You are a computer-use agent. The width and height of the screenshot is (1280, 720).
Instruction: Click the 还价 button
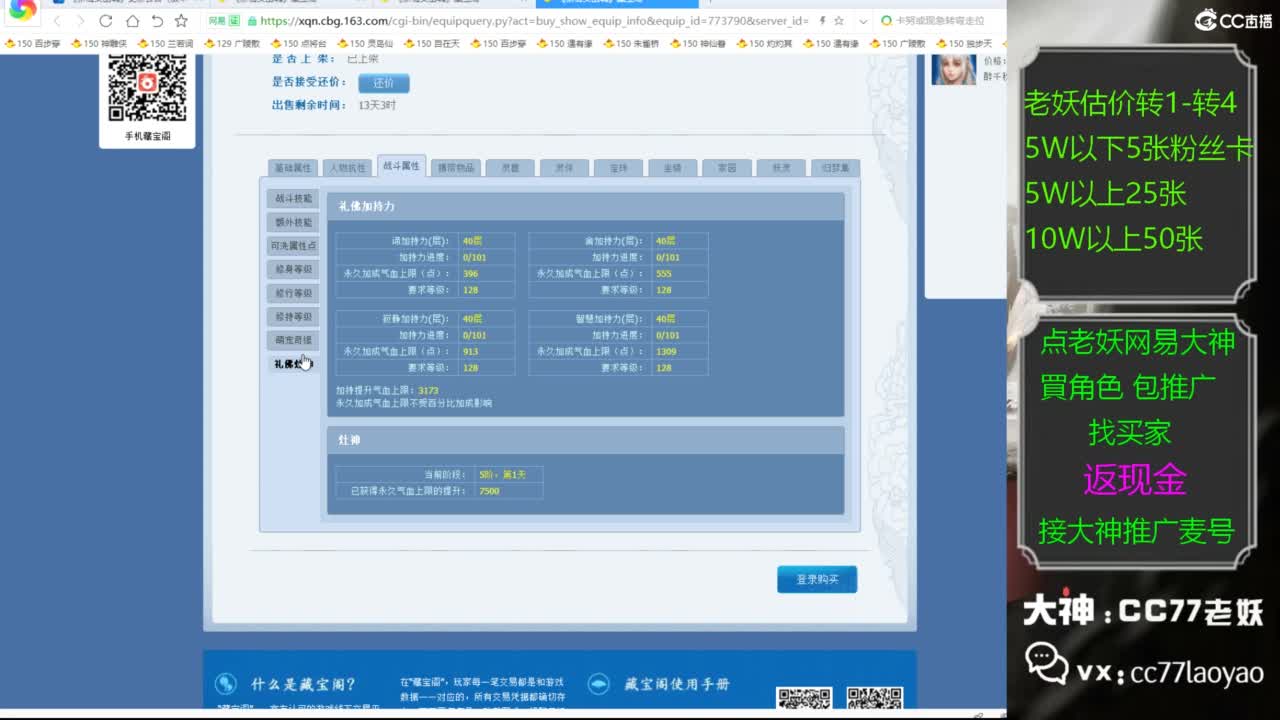pyautogui.click(x=382, y=84)
